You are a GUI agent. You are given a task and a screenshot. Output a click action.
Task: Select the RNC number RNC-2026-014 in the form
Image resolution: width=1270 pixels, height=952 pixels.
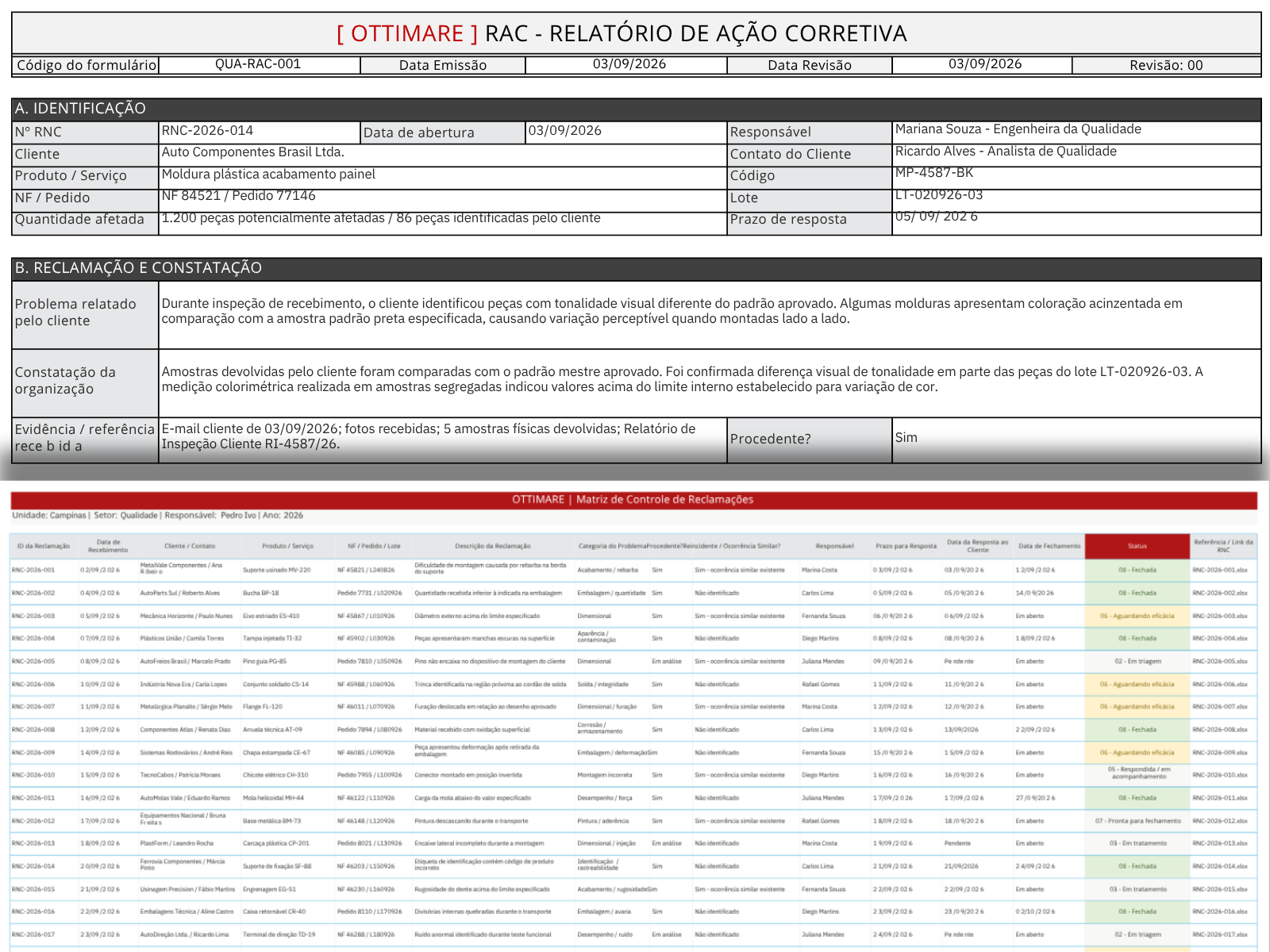click(207, 131)
